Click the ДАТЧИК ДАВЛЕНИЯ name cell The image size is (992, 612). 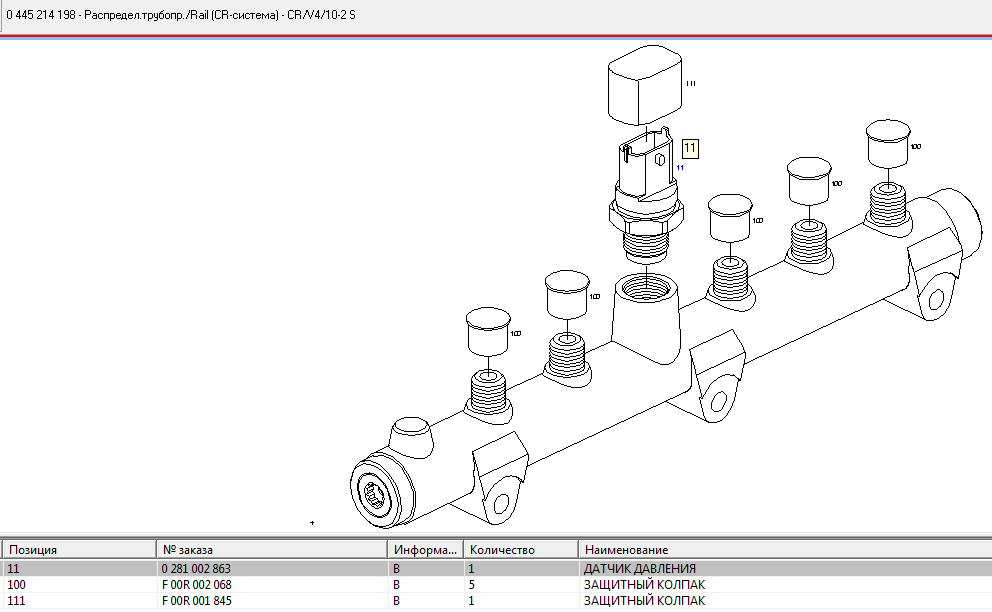[x=640, y=568]
